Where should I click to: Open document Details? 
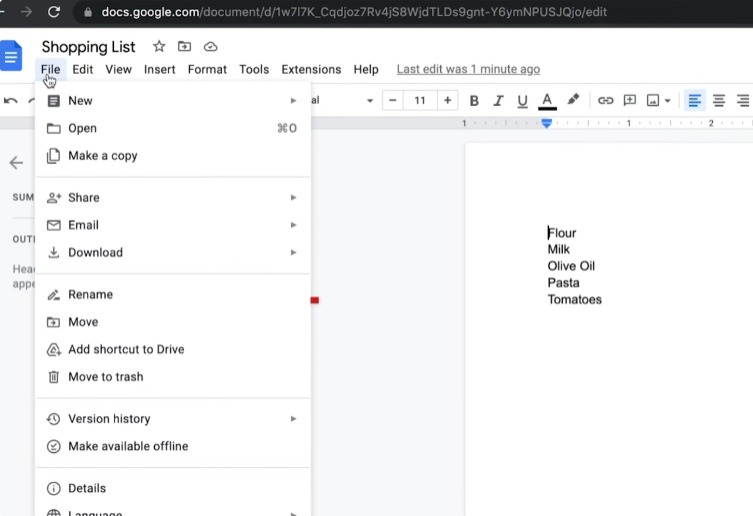coord(172,488)
